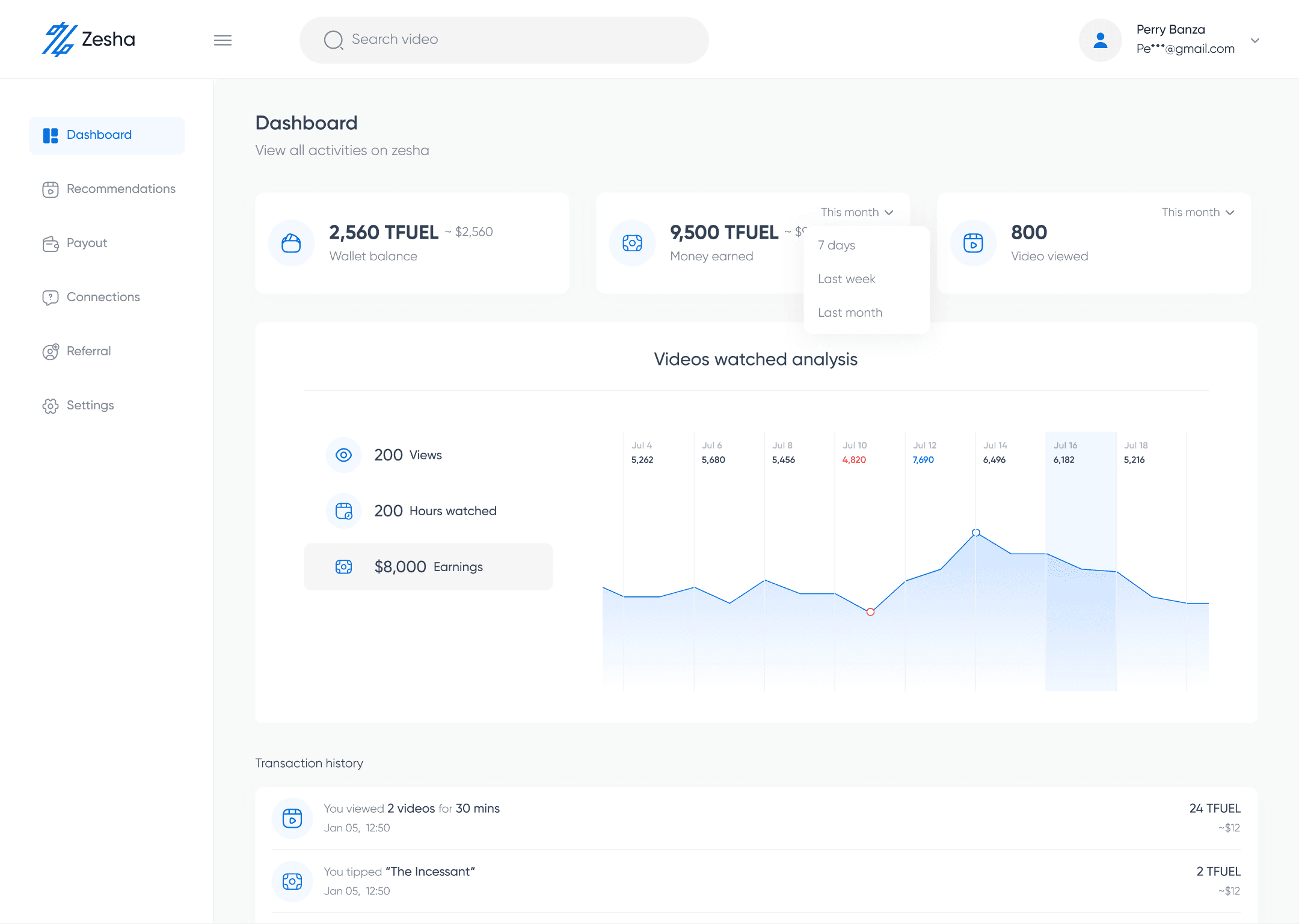Click the viewed videos transaction icon
1299x924 pixels.
pos(292,818)
